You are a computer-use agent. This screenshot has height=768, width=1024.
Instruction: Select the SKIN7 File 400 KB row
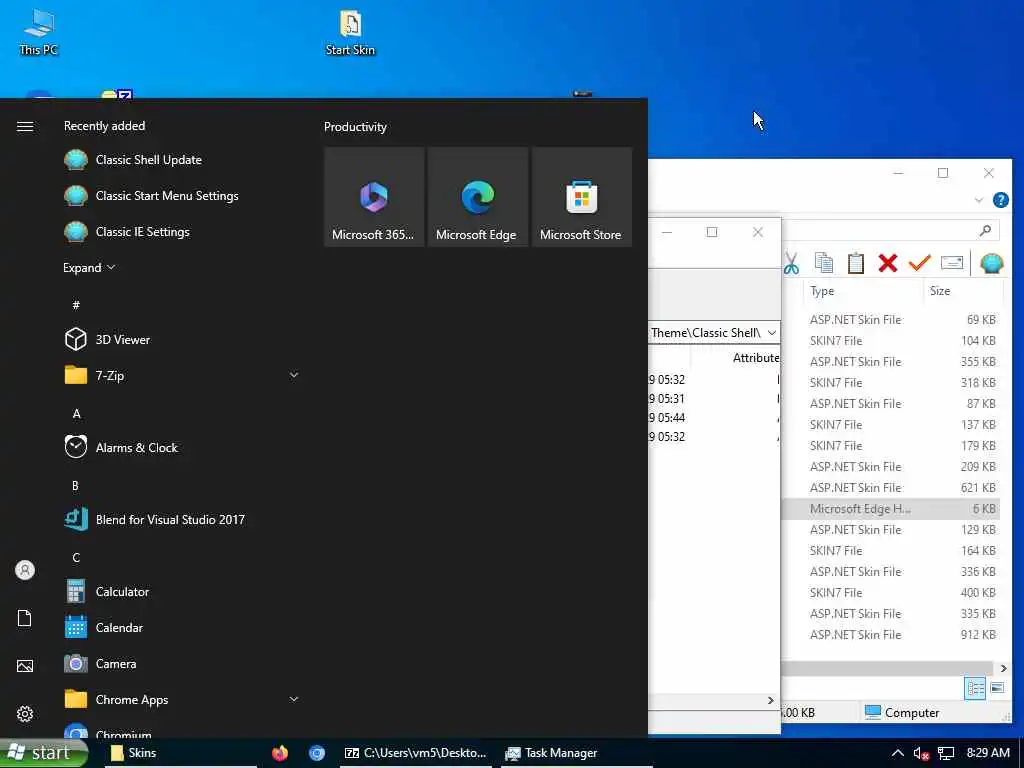[x=892, y=593]
